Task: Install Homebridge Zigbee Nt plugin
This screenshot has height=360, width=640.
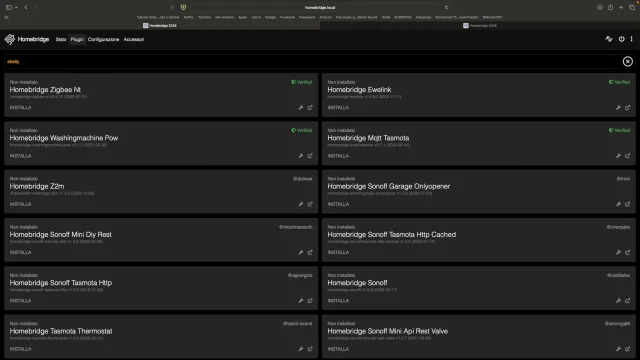Action: click(20, 108)
